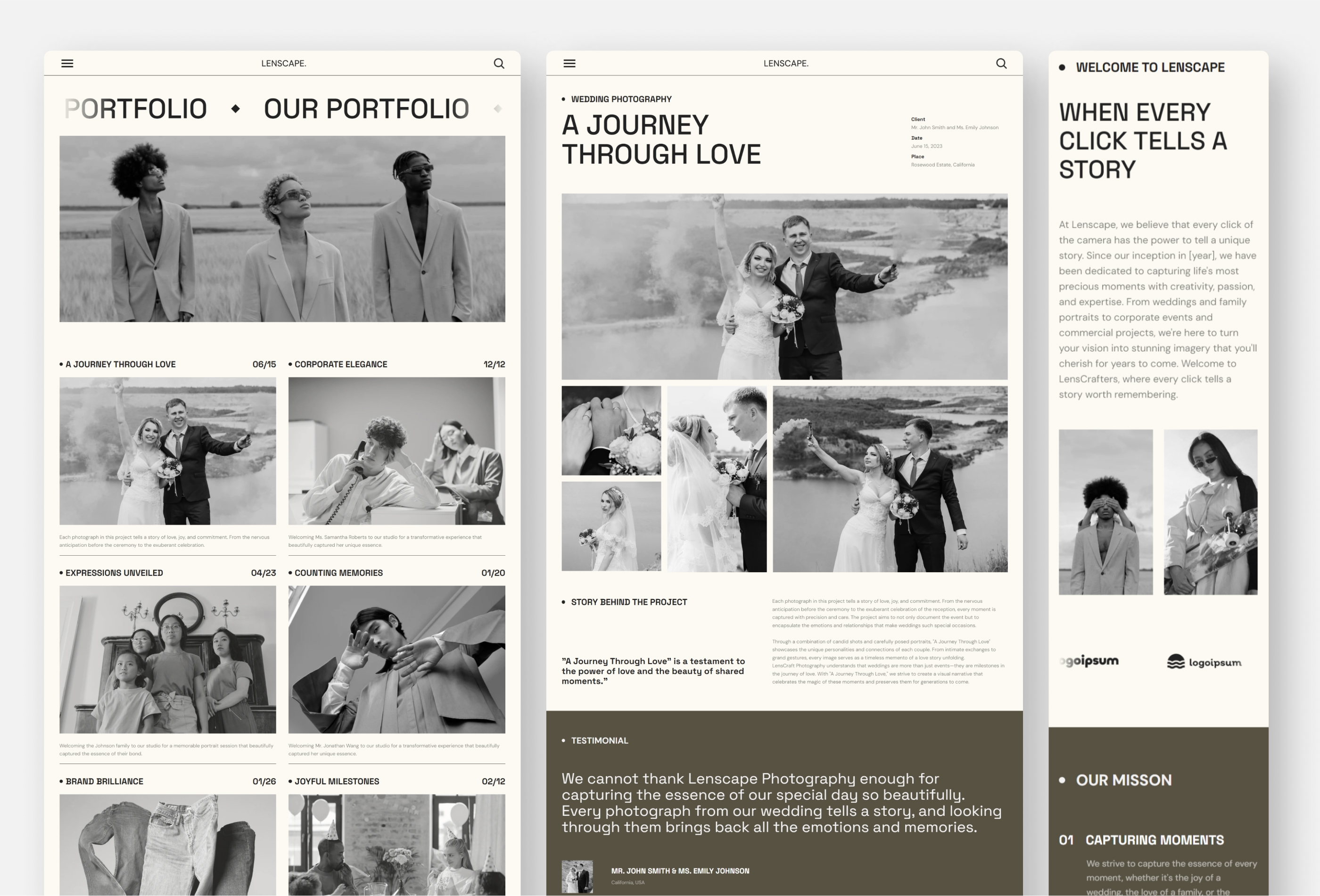This screenshot has height=896, width=1320.
Task: Click the search icon beside the project header
Action: click(1001, 63)
